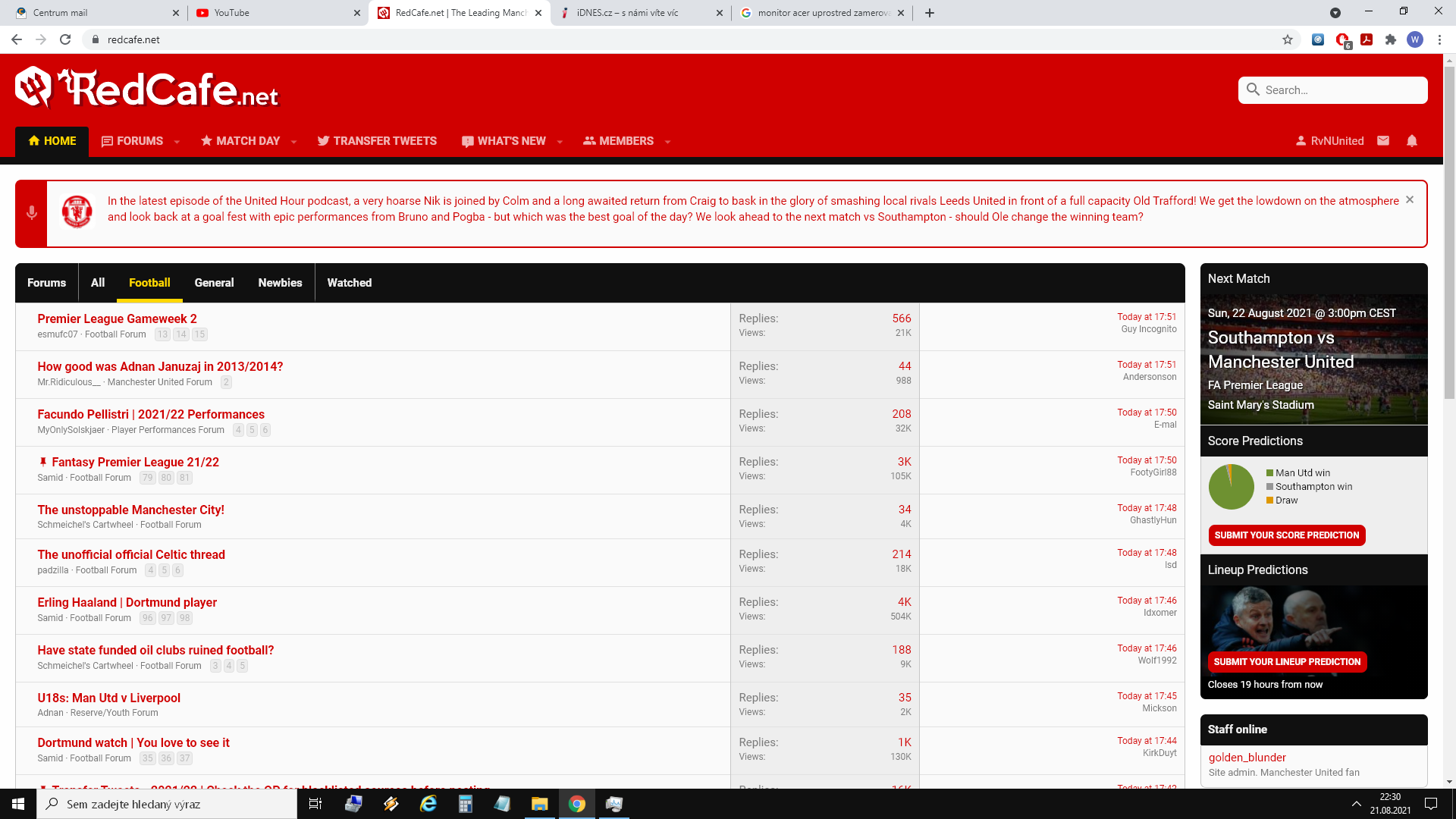Expand the Members dropdown arrow

(x=667, y=142)
